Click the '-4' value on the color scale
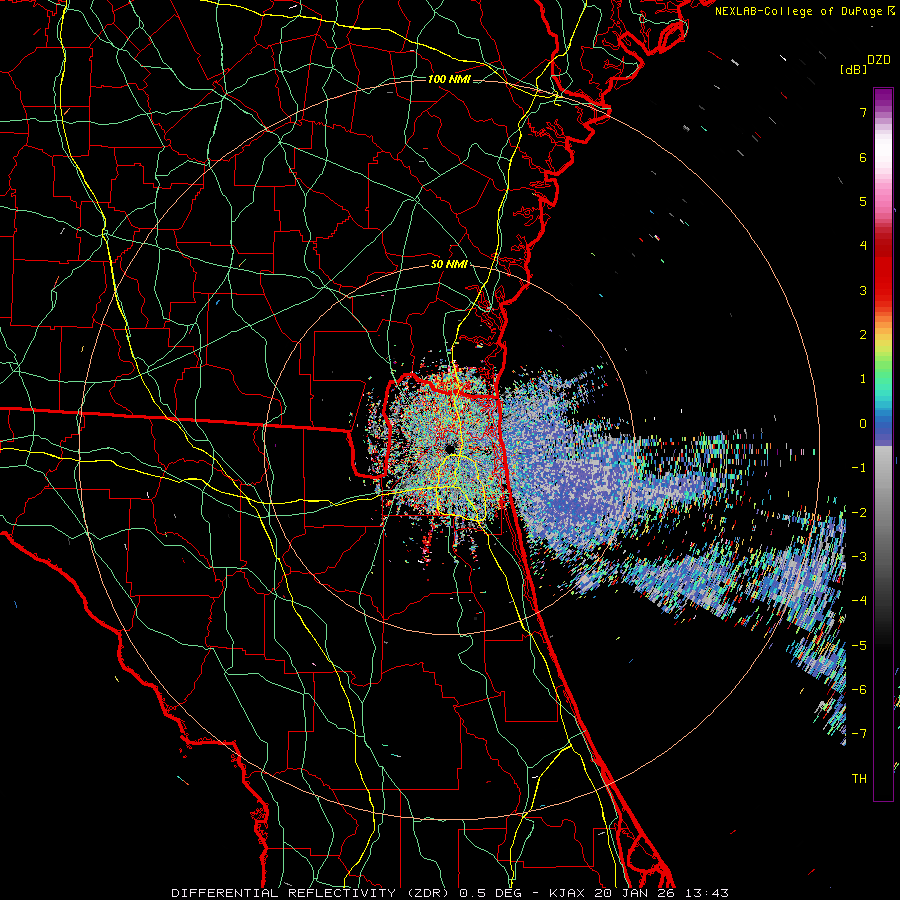Screen dimensions: 900x900 859,600
